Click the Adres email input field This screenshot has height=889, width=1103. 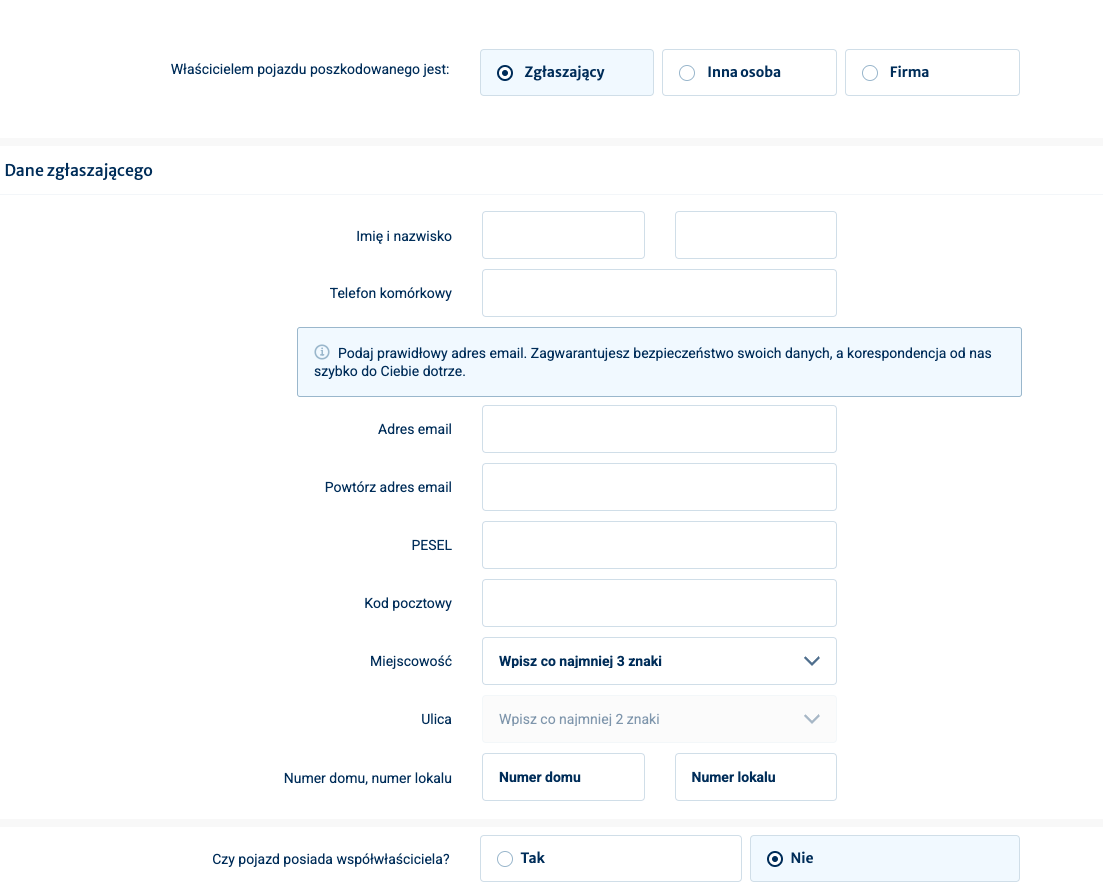[659, 429]
